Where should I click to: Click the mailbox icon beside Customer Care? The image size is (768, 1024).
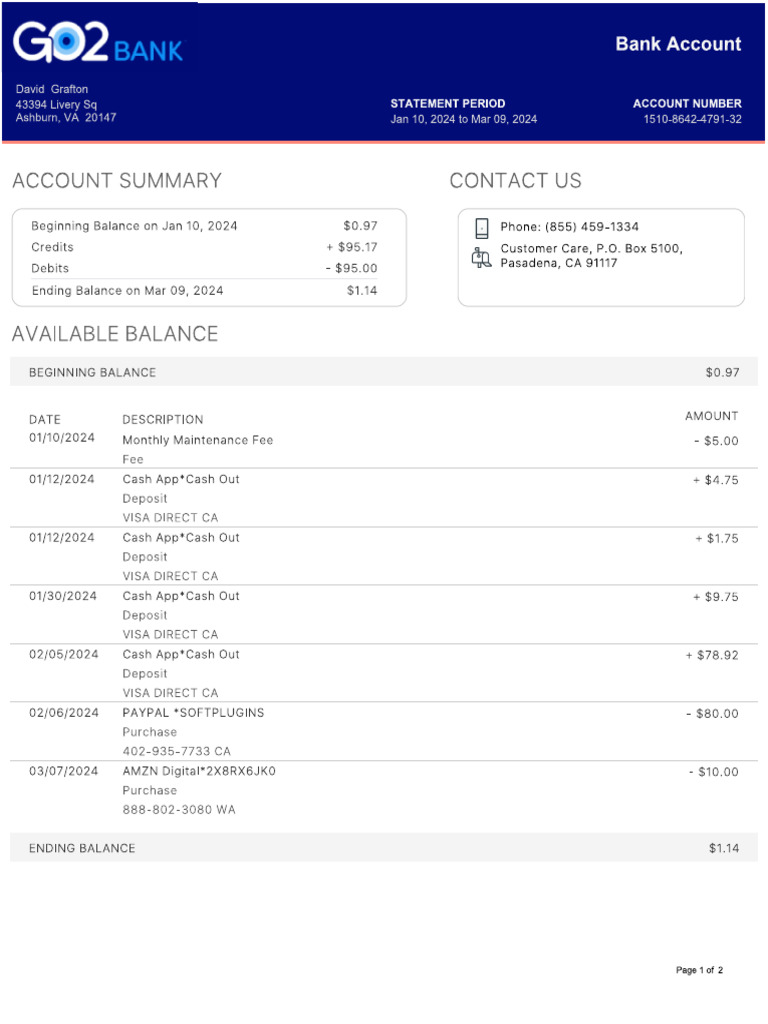coord(482,257)
